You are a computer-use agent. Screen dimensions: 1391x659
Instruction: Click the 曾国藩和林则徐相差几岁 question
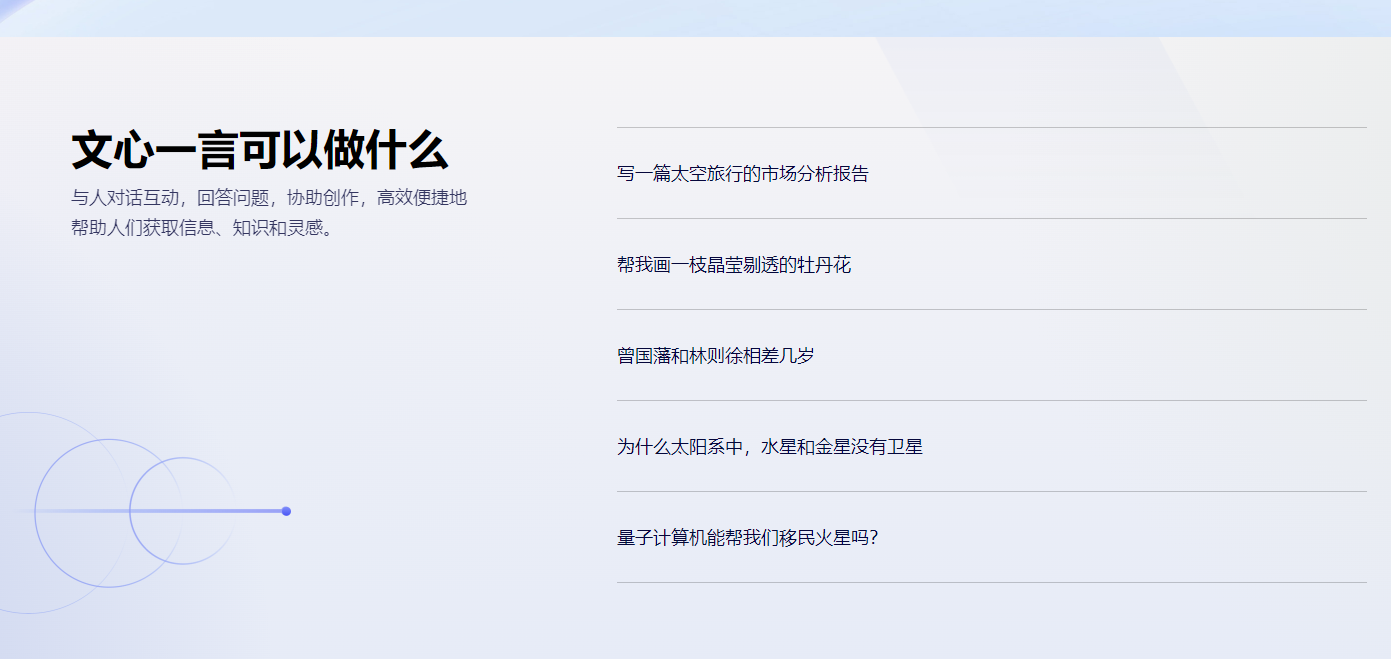(x=715, y=356)
